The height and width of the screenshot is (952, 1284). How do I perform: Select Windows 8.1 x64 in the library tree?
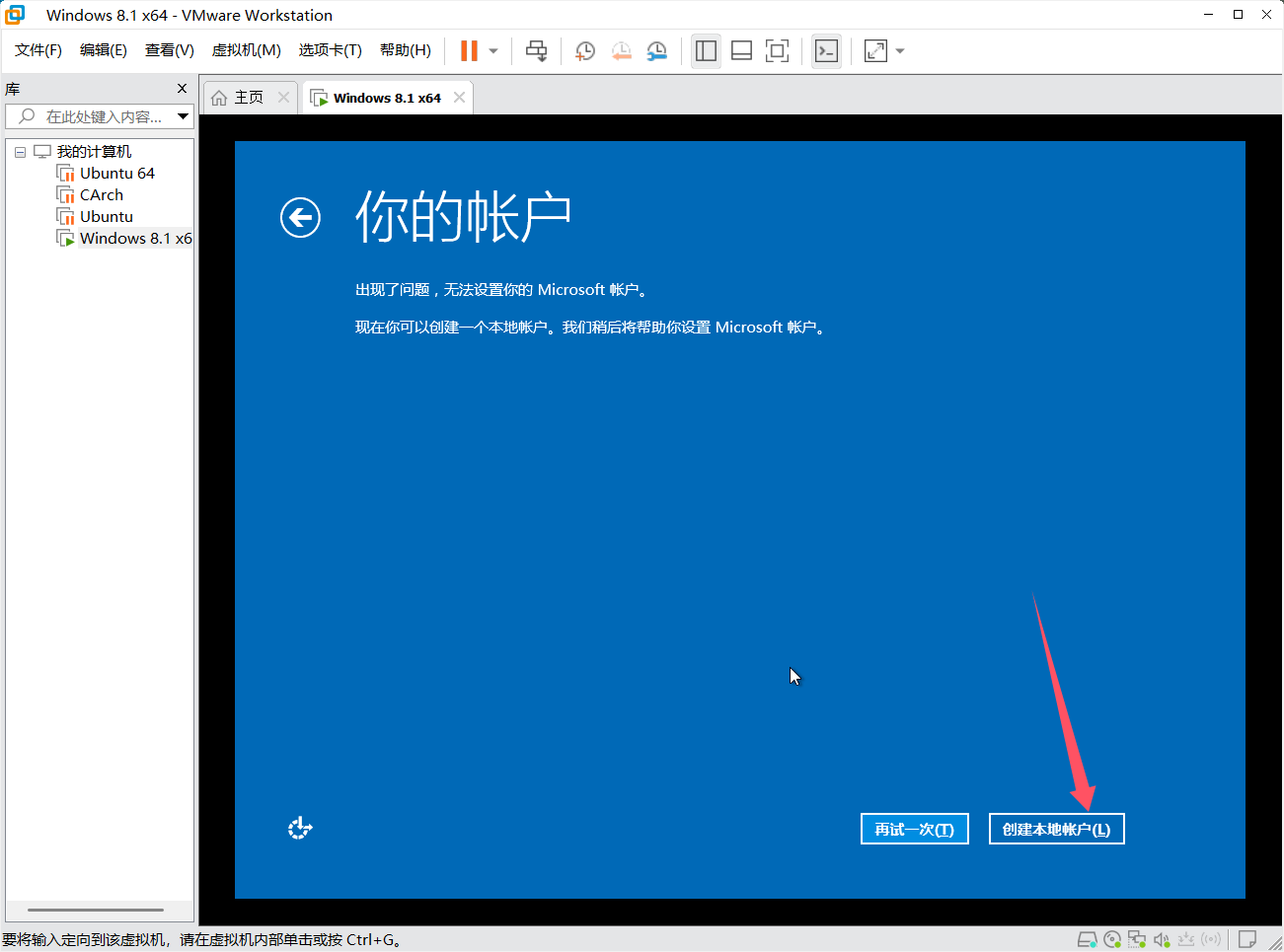point(124,238)
